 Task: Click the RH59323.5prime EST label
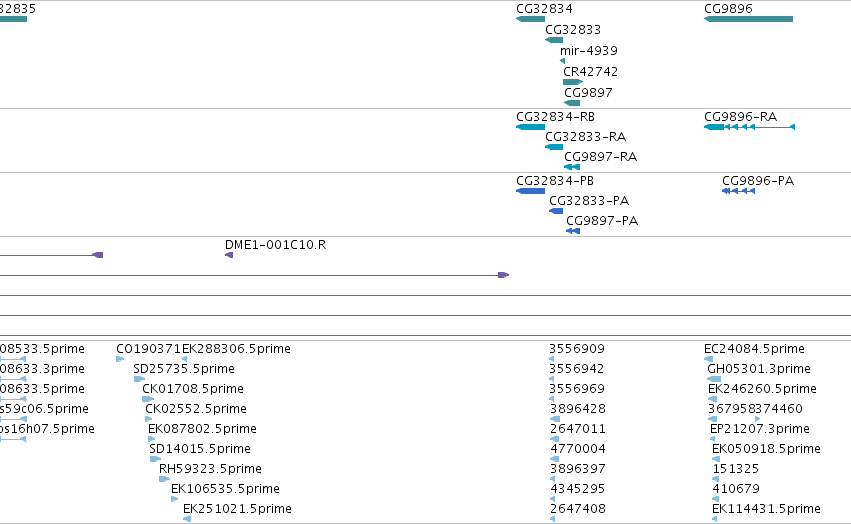click(x=210, y=469)
